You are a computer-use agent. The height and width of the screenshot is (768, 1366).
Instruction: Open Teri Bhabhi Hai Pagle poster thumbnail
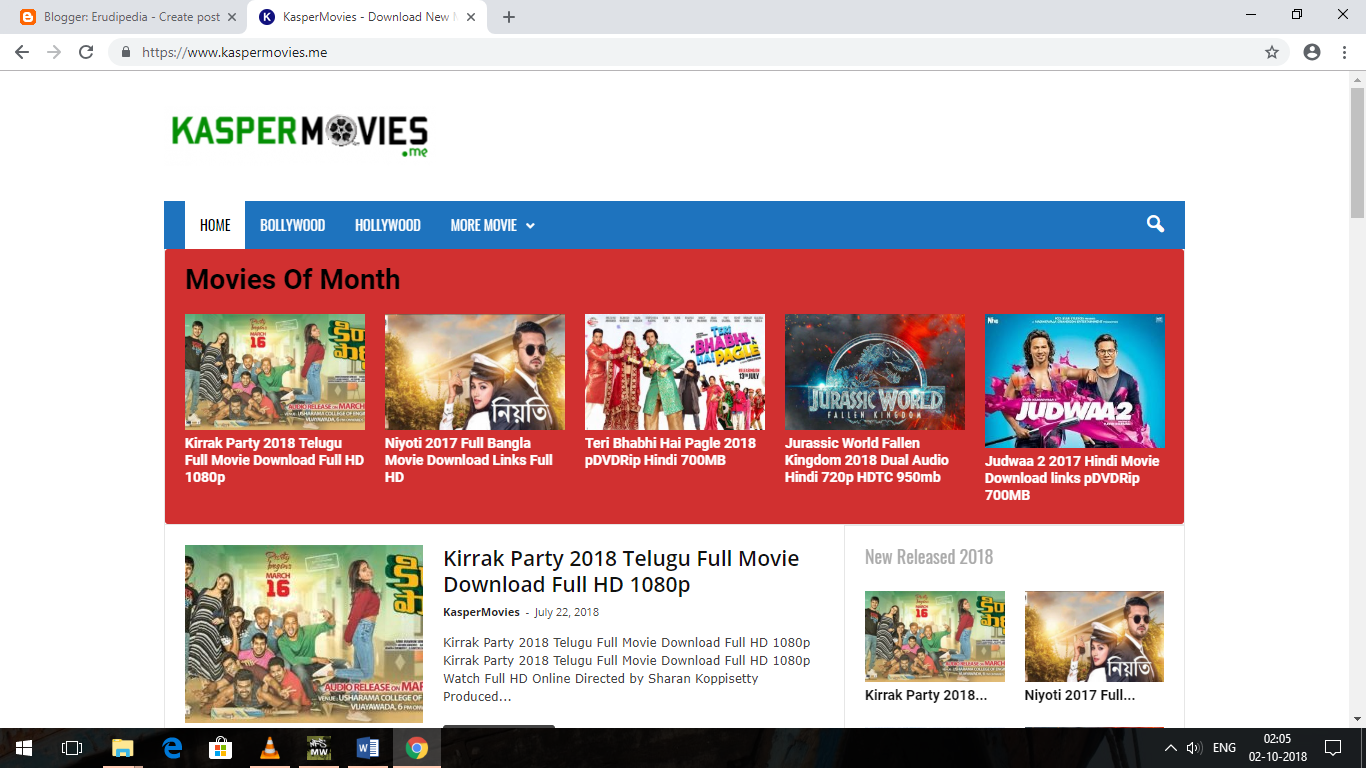[x=675, y=372]
